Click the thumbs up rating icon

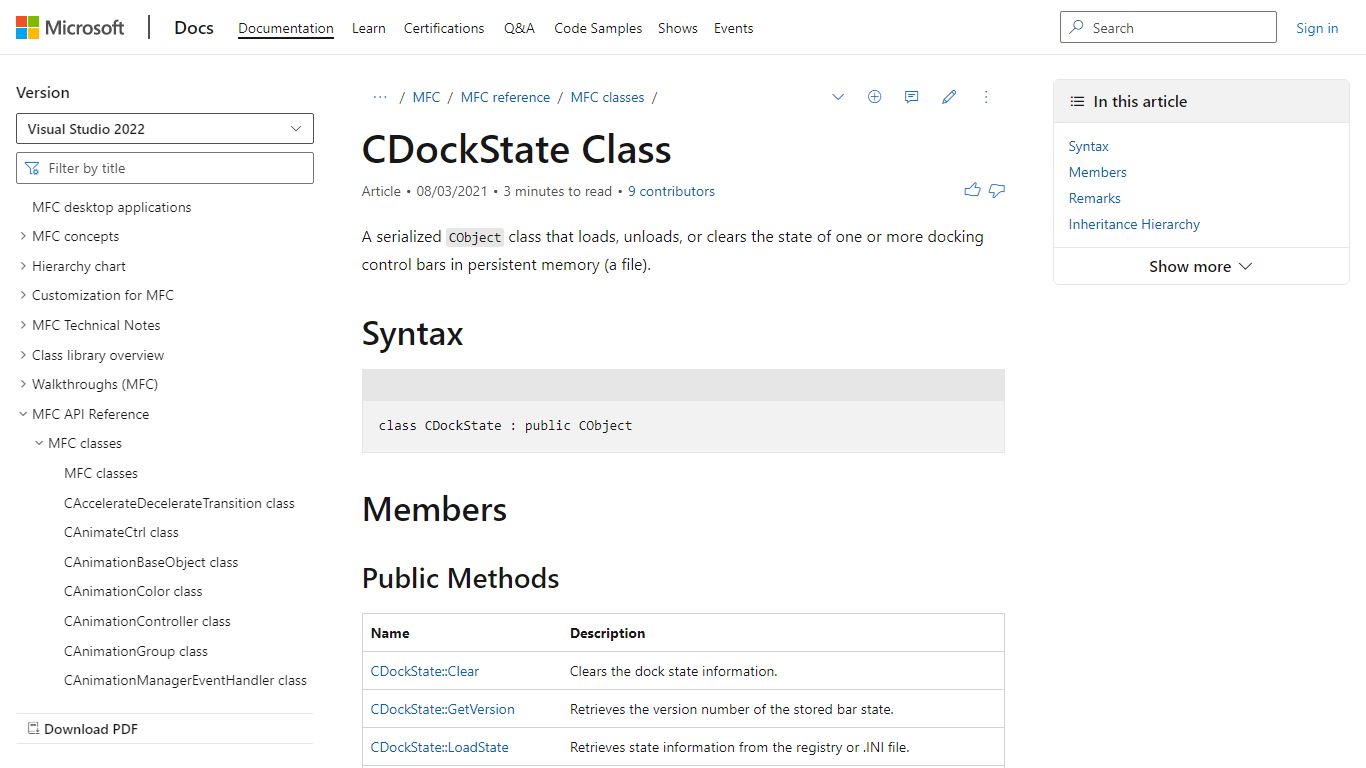pos(972,190)
